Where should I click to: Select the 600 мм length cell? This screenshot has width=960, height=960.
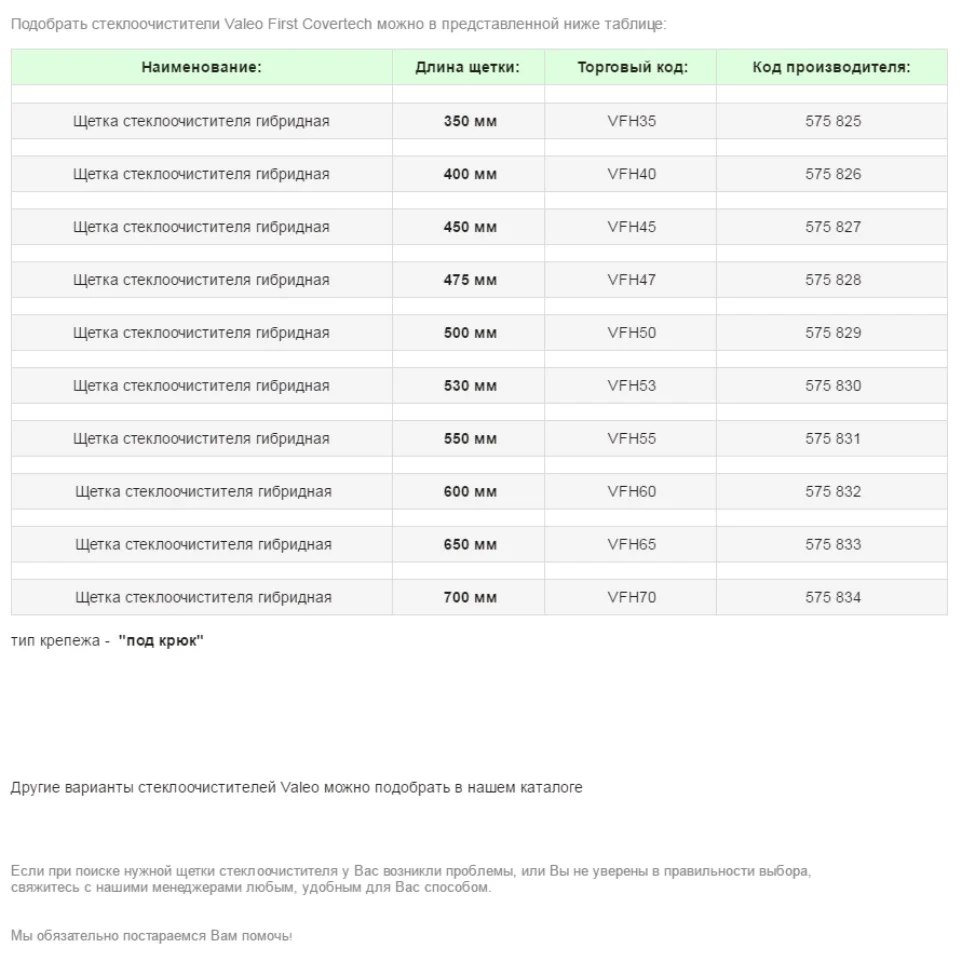(470, 492)
